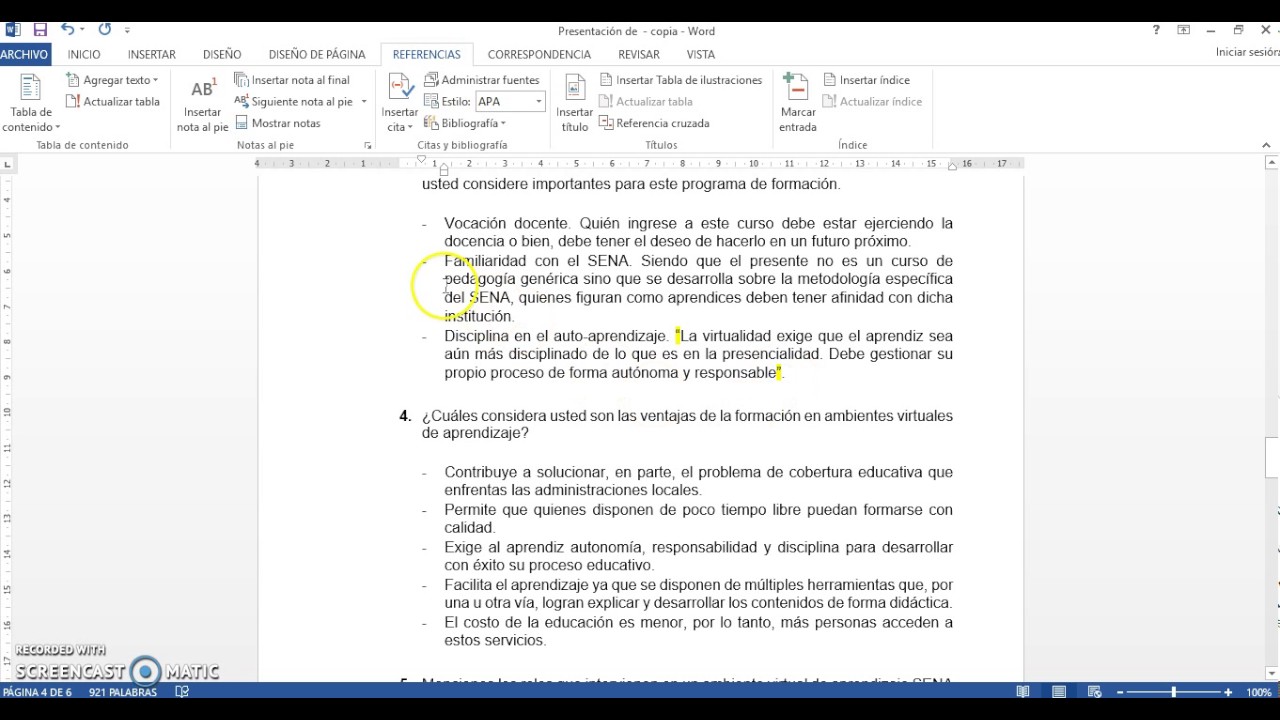Open Ribbon Display Options icon

coord(1184,30)
